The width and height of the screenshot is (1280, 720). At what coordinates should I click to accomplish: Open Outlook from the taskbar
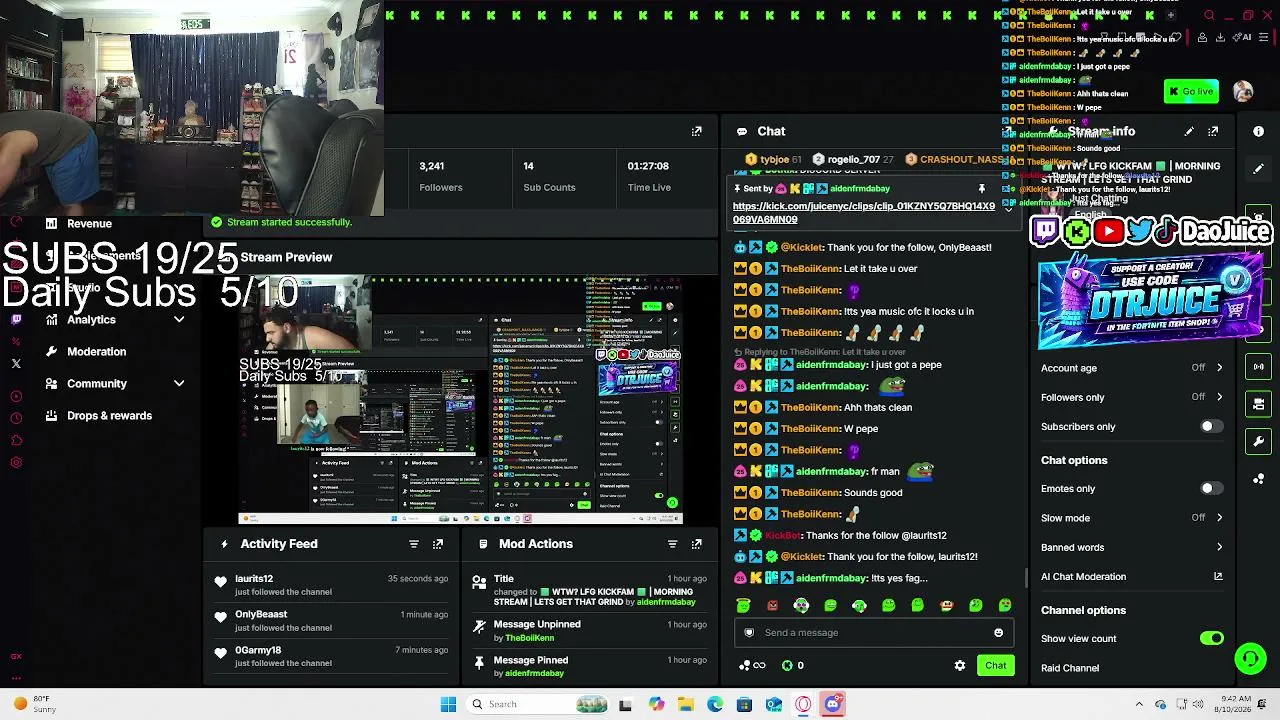click(774, 704)
